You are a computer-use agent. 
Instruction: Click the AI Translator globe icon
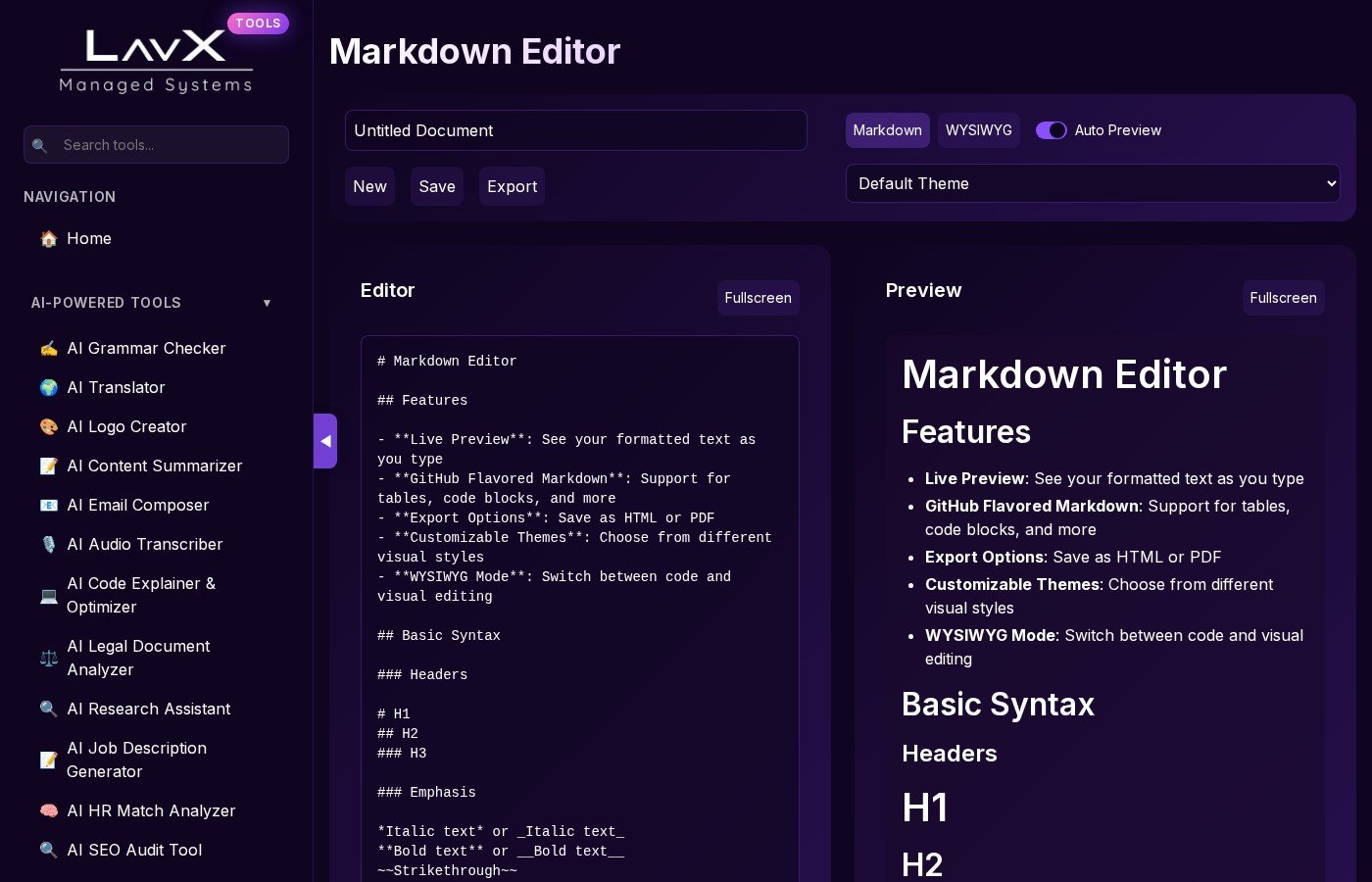point(48,388)
